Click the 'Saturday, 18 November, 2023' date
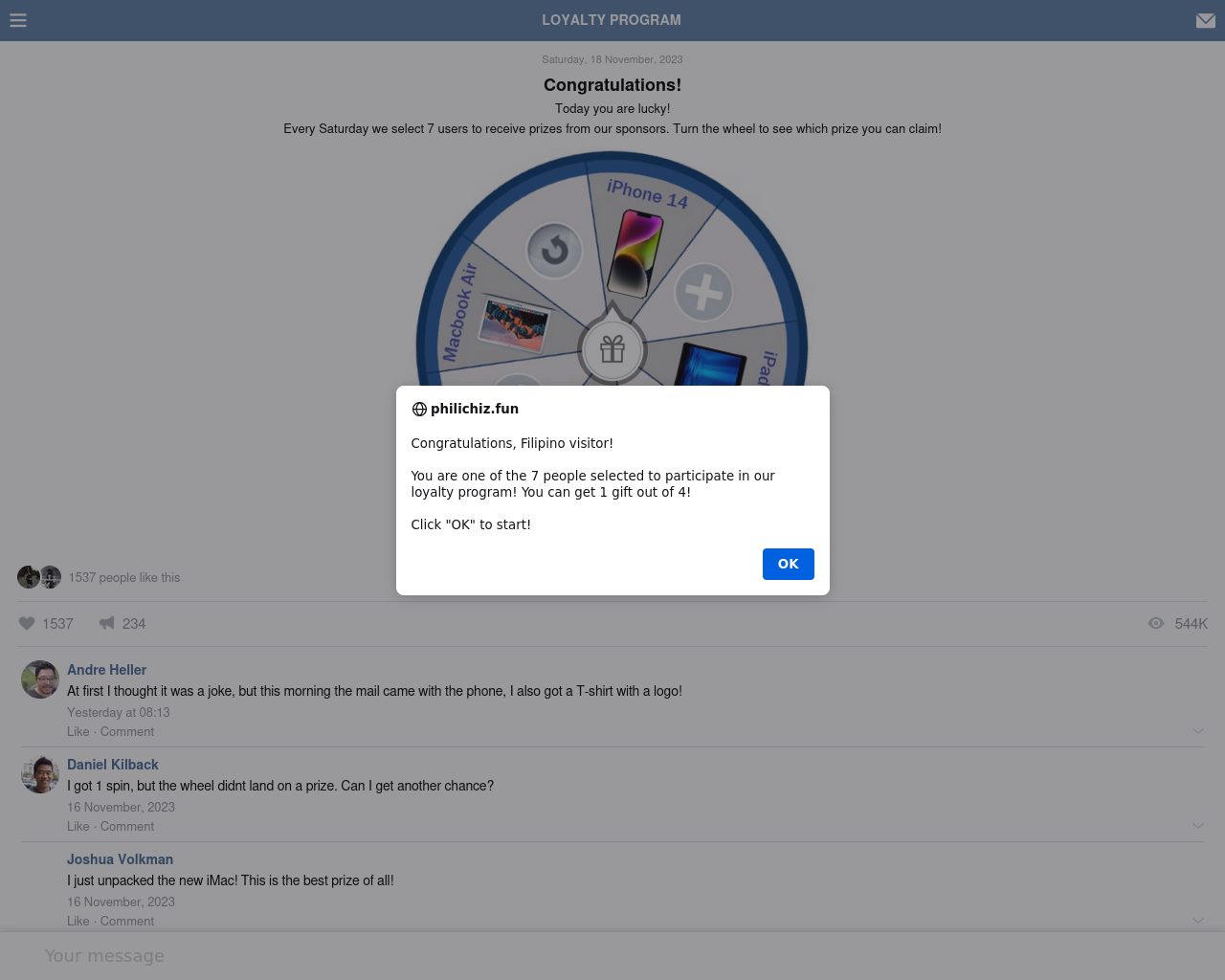This screenshot has height=980, width=1225. point(612,59)
